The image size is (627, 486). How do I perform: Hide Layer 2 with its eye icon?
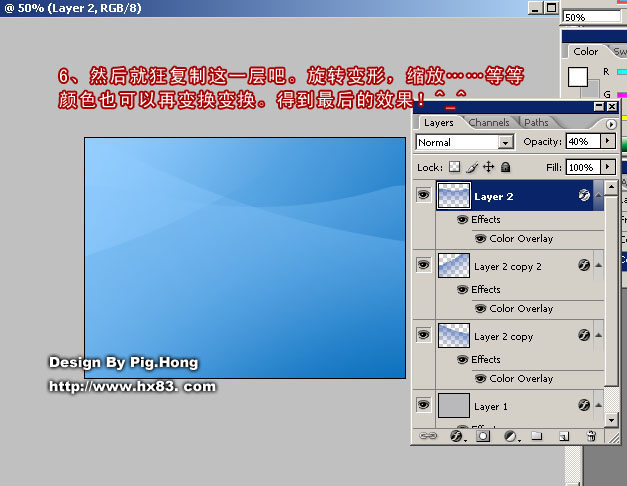coord(423,195)
